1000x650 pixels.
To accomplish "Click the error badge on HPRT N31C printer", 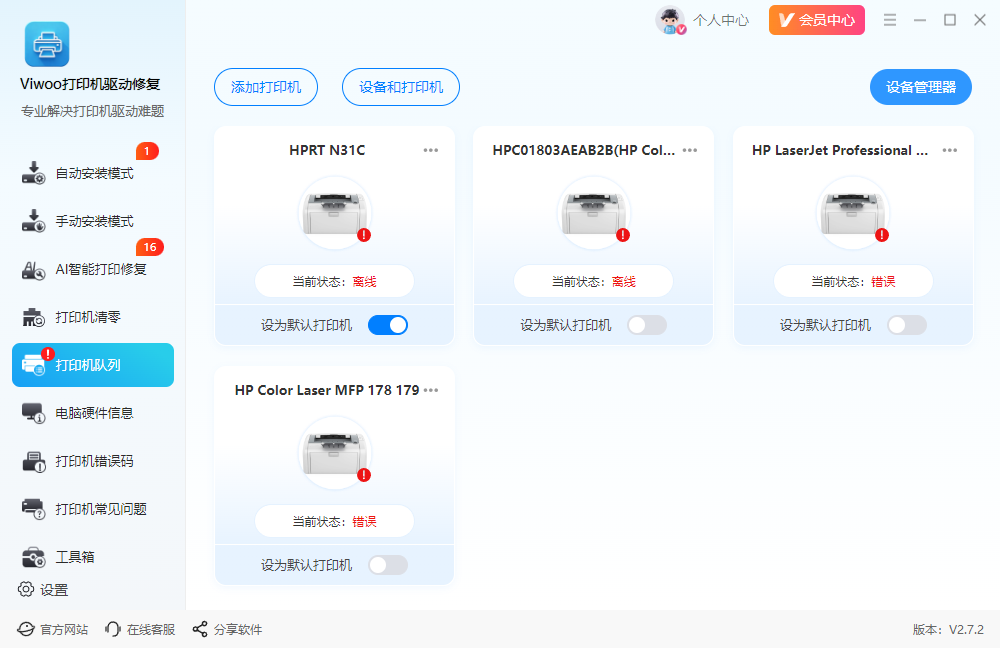I will [364, 235].
